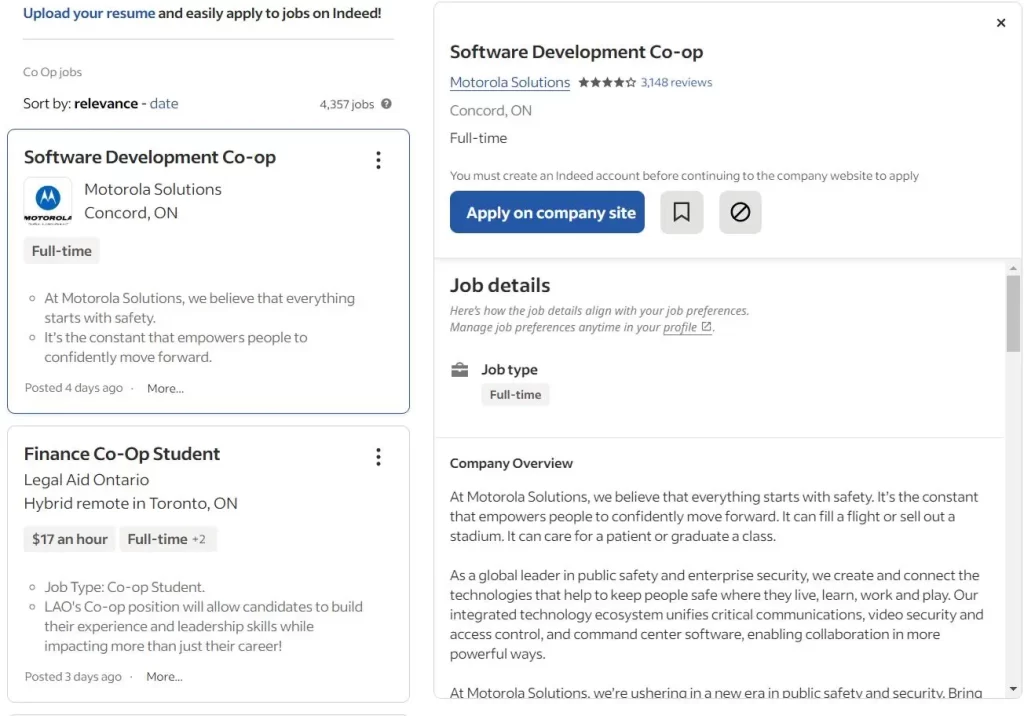Click 'Posted 4 days ago' text

pos(74,387)
